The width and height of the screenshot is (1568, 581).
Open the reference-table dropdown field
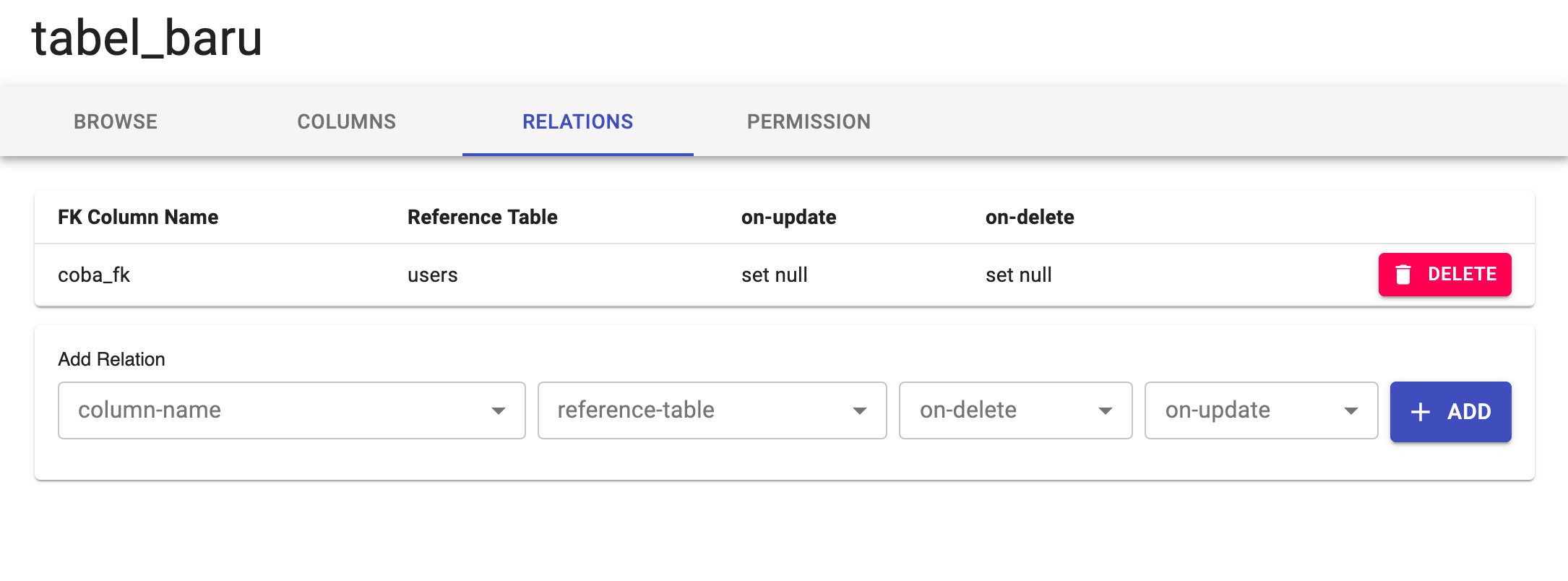(694, 410)
